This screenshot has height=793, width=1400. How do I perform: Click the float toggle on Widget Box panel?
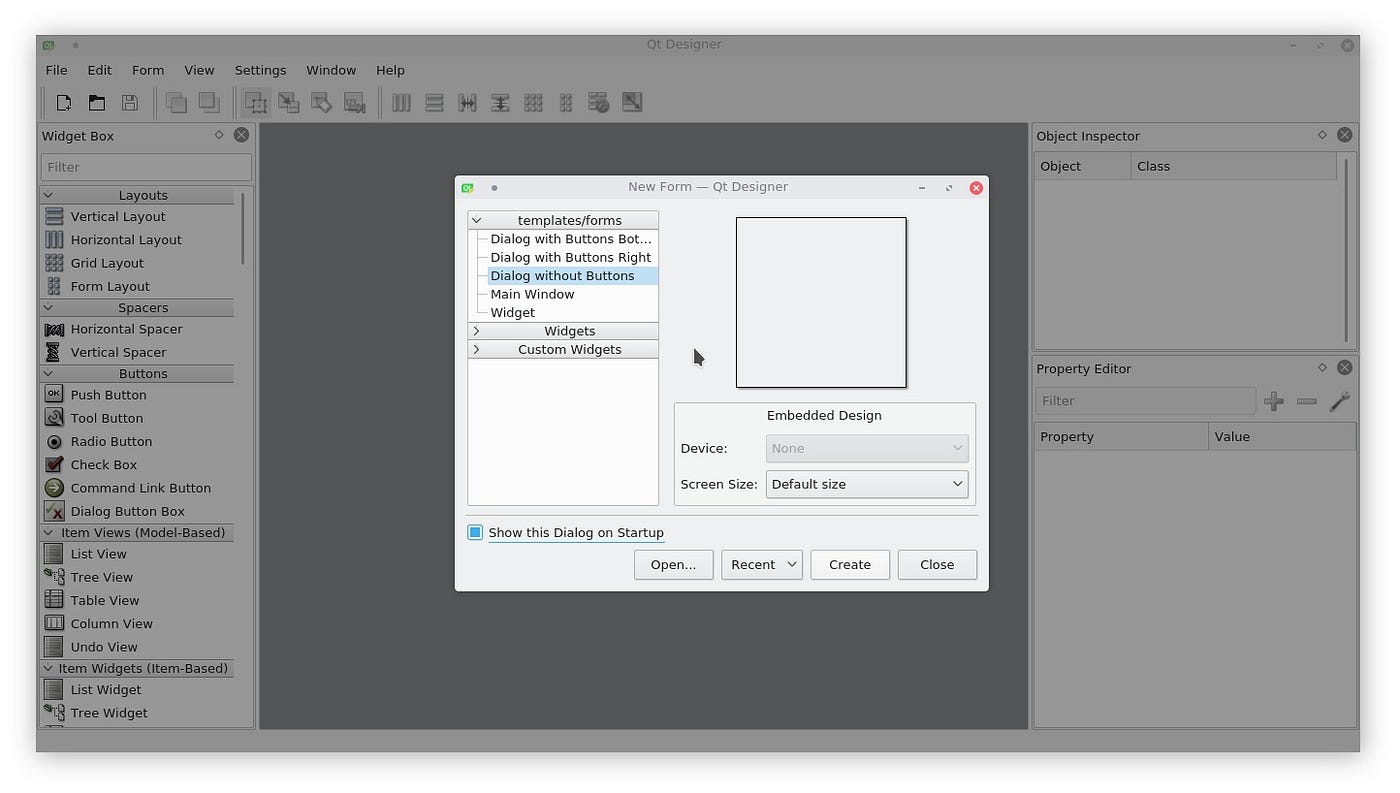point(219,135)
